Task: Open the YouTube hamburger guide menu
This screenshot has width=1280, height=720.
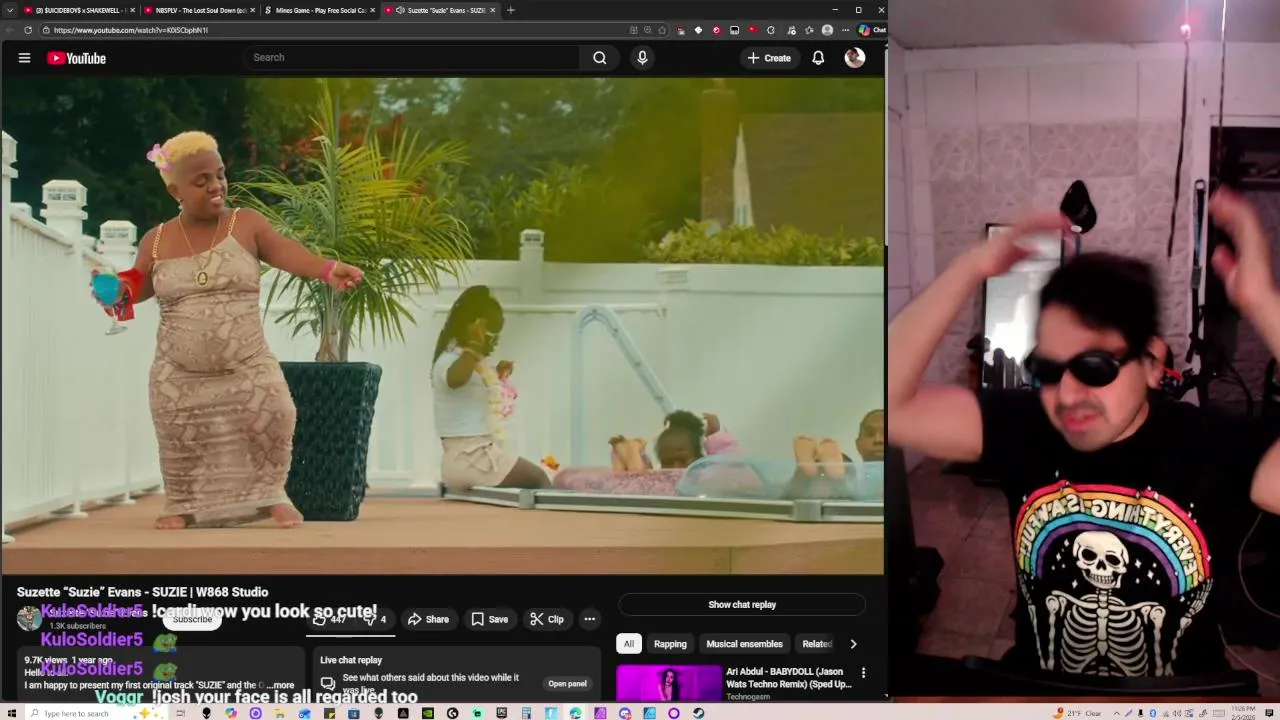Action: click(x=24, y=58)
